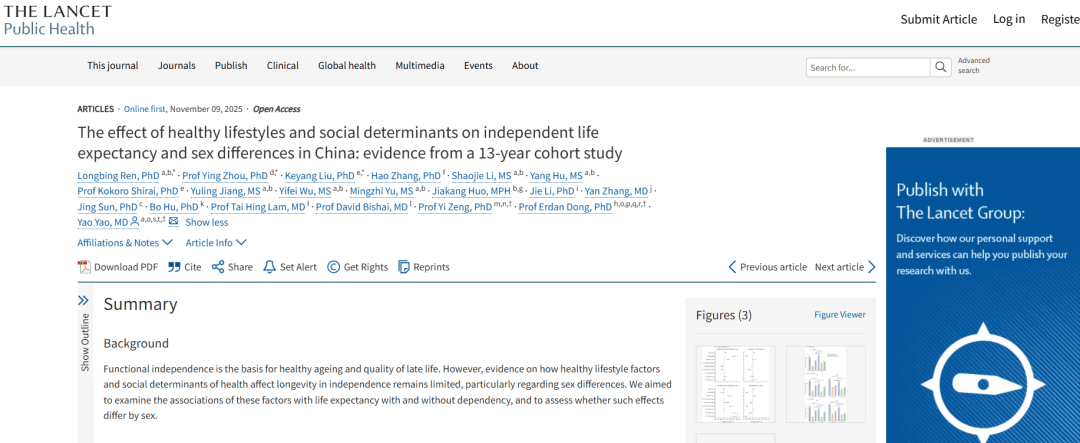Viewport: 1080px width, 443px height.
Task: Click the Submit Article link
Action: tap(938, 19)
